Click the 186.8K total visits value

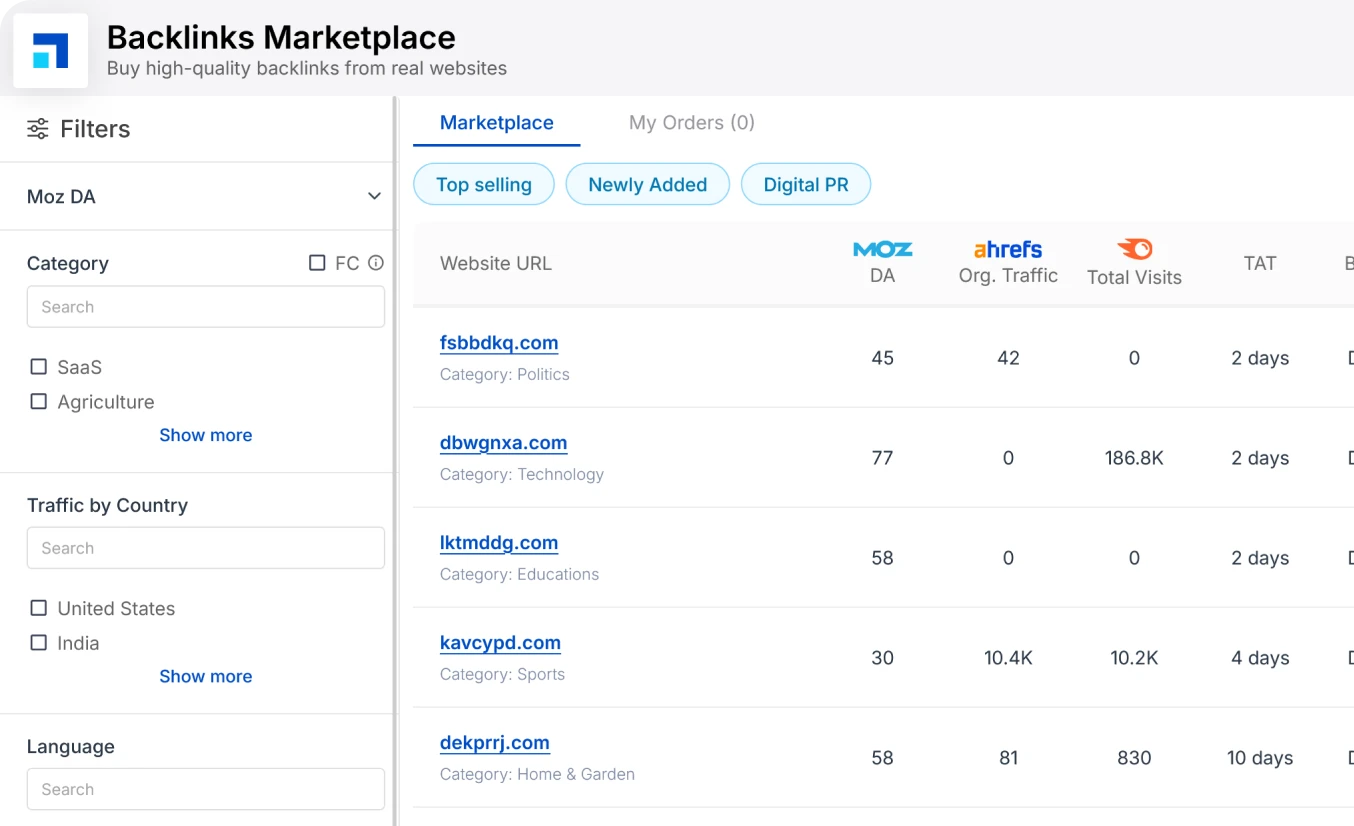pos(1134,458)
